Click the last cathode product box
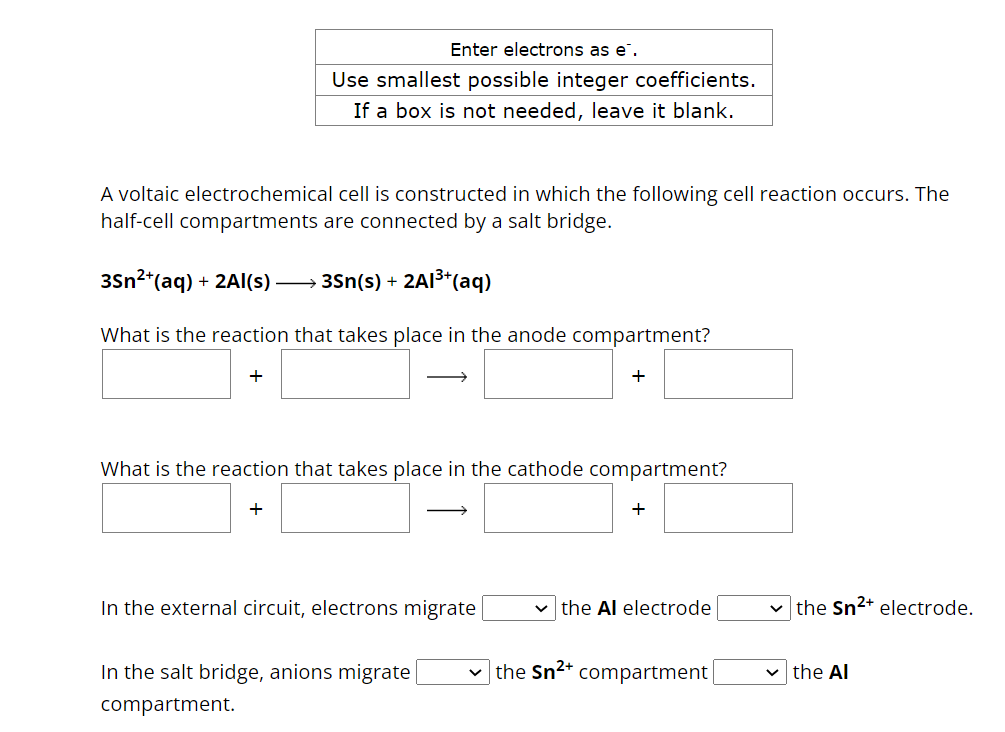Image resolution: width=1005 pixels, height=732 pixels. tap(728, 508)
